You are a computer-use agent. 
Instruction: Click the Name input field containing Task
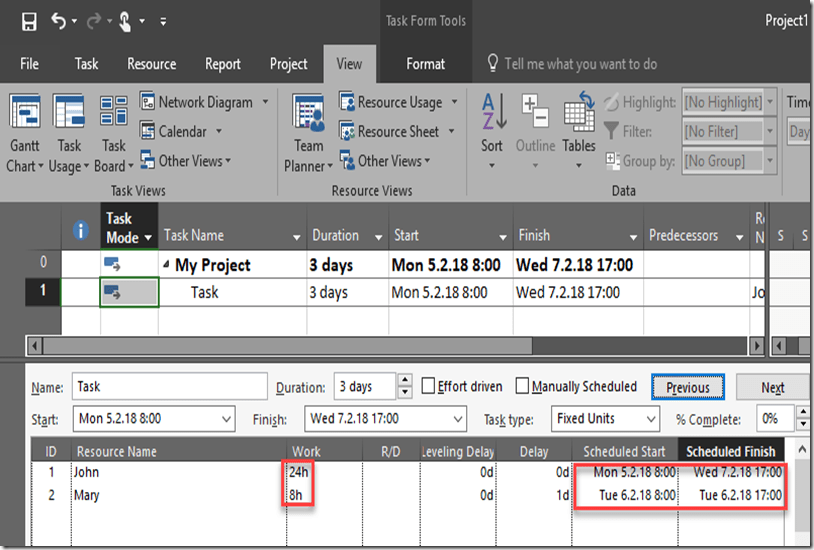169,387
